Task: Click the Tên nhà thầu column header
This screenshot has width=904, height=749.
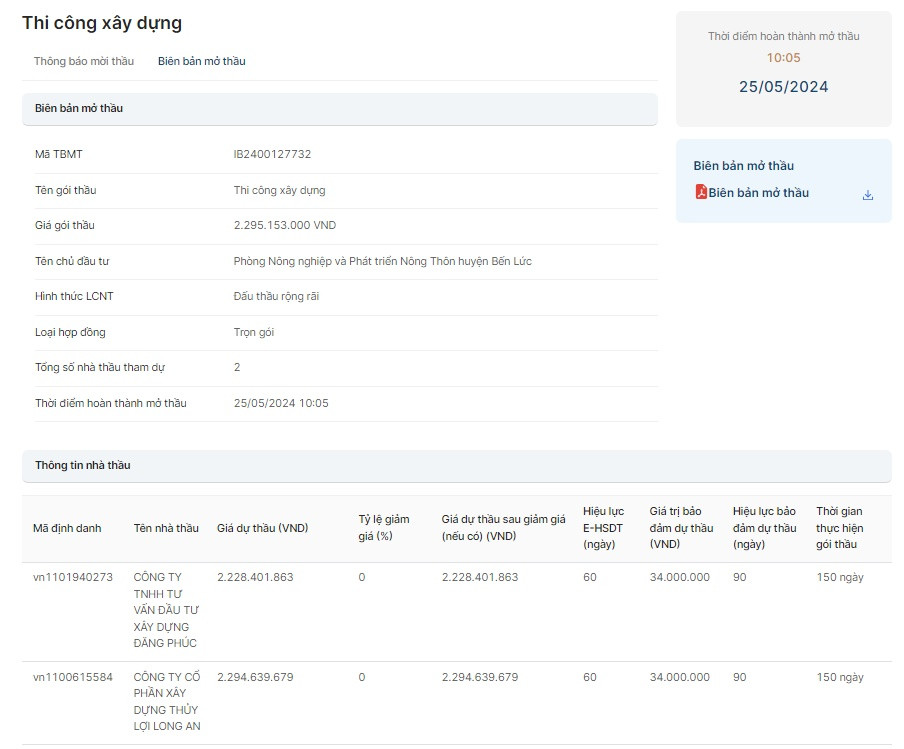Action: click(x=166, y=528)
